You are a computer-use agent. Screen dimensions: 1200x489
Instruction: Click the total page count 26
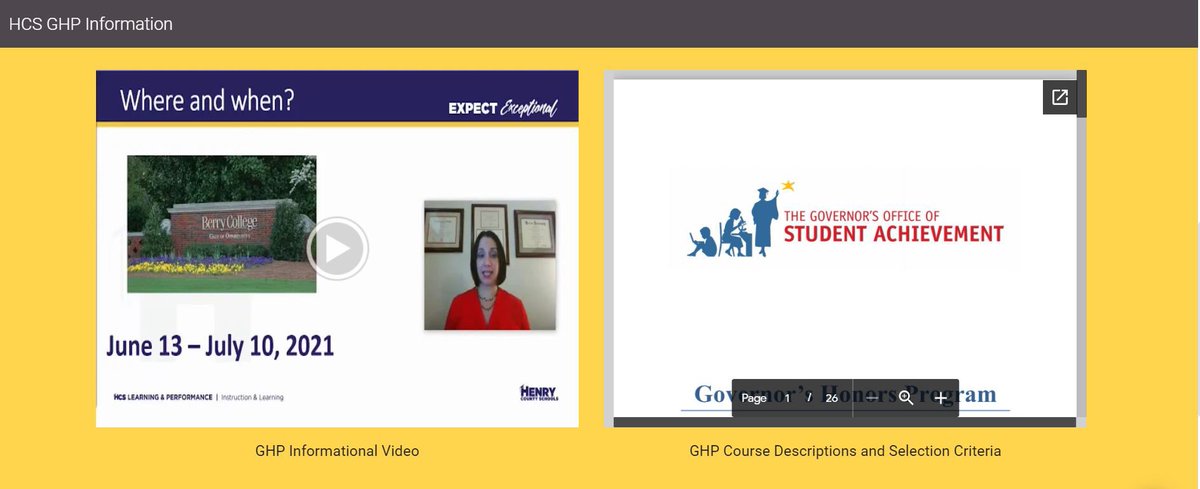coord(832,398)
